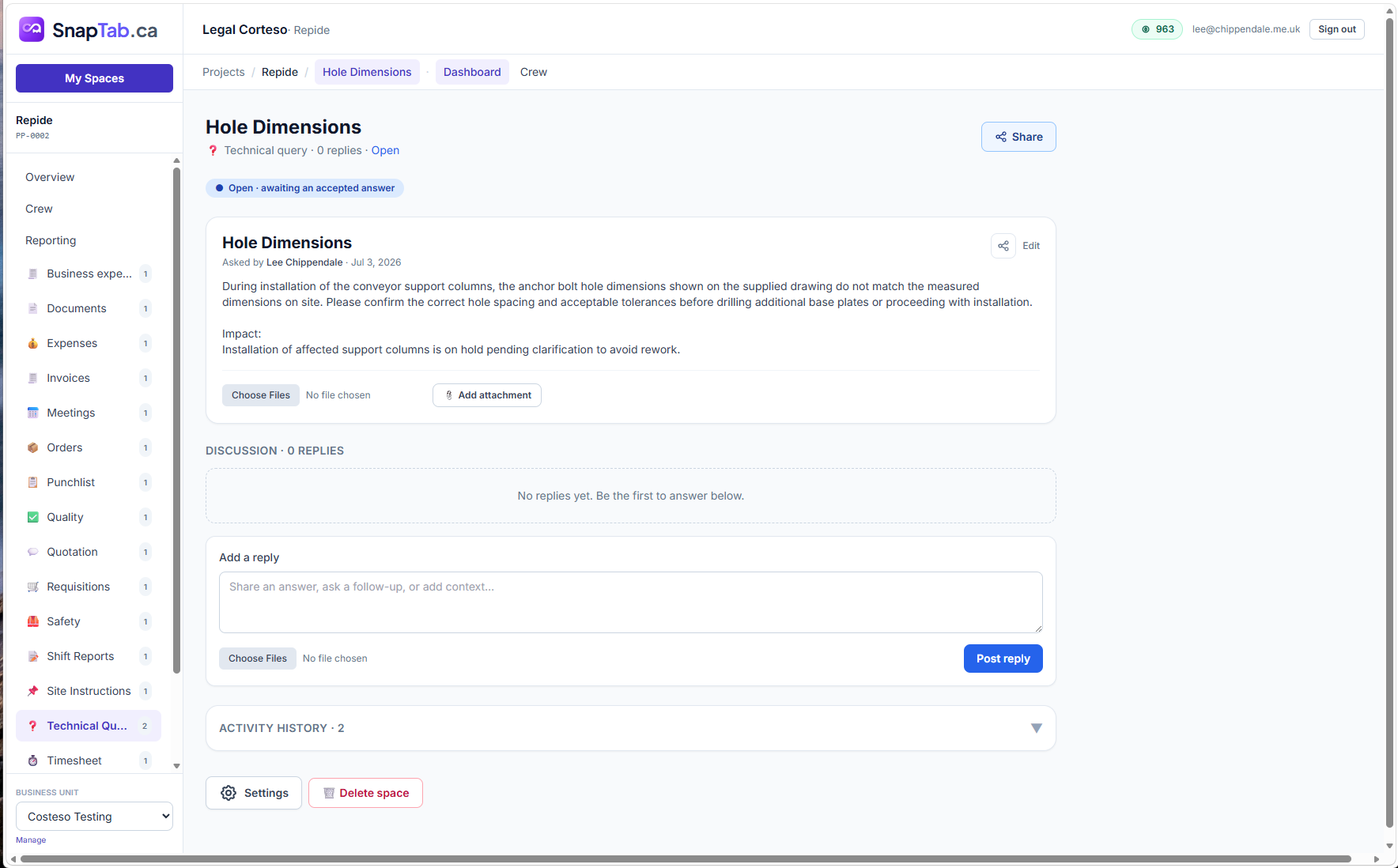This screenshot has height=868, width=1398.
Task: Open the Business expenses sidebar icon
Action: pyautogui.click(x=32, y=274)
